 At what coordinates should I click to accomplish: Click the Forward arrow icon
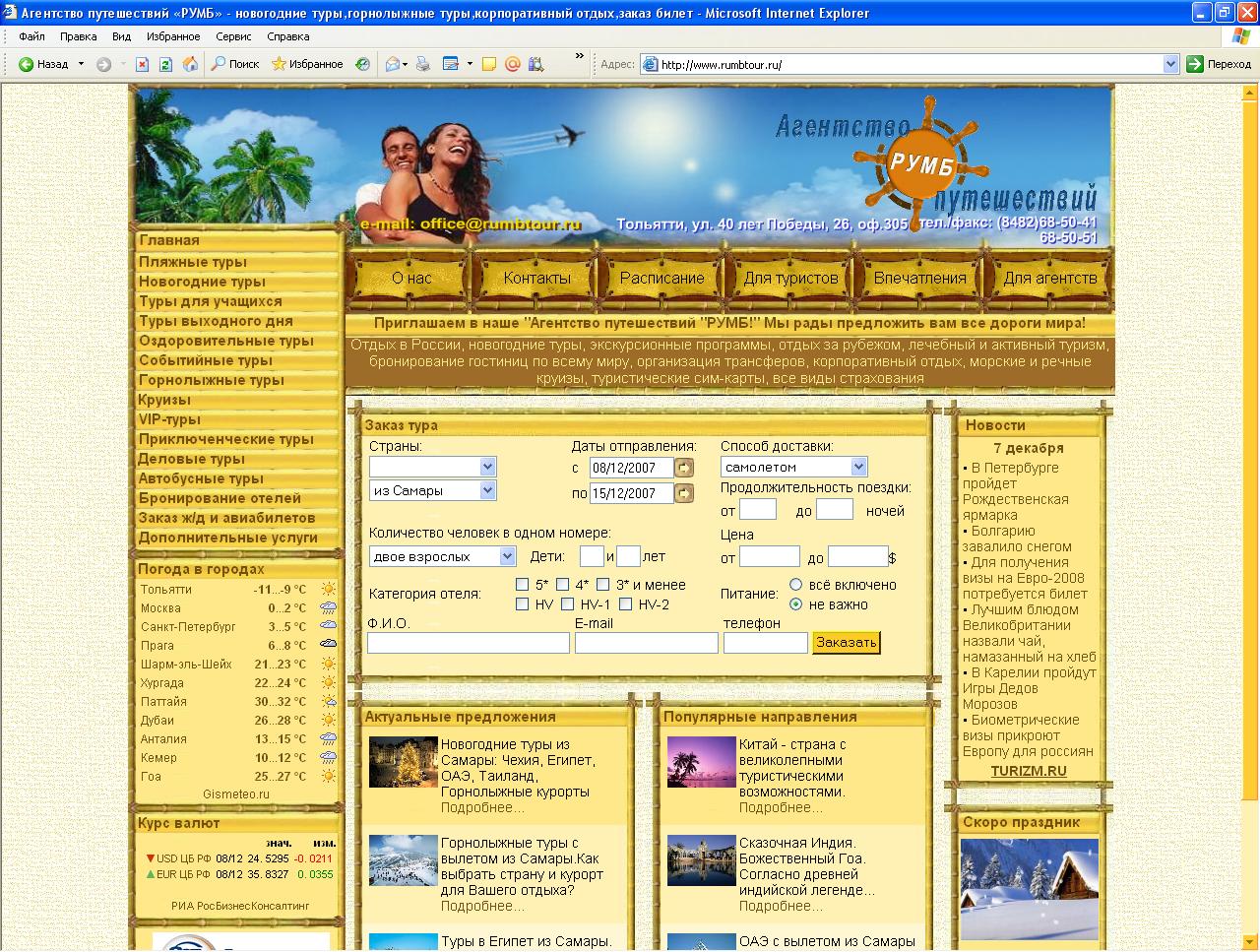[103, 64]
